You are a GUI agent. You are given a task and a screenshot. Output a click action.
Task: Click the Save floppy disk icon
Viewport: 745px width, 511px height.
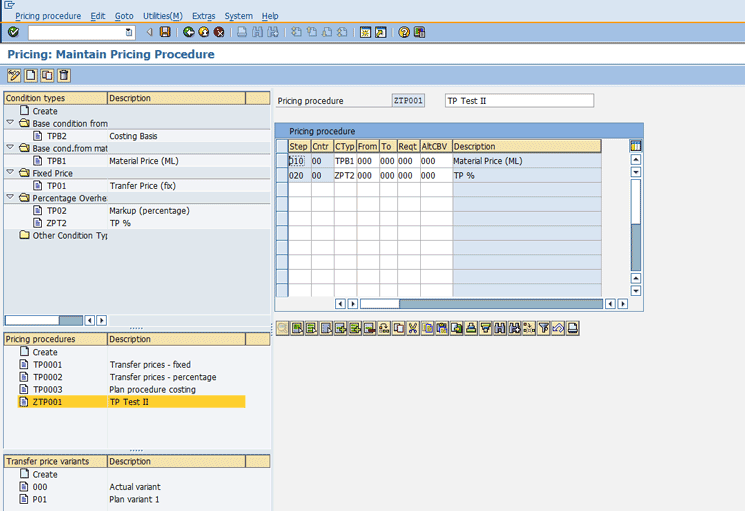pos(165,32)
